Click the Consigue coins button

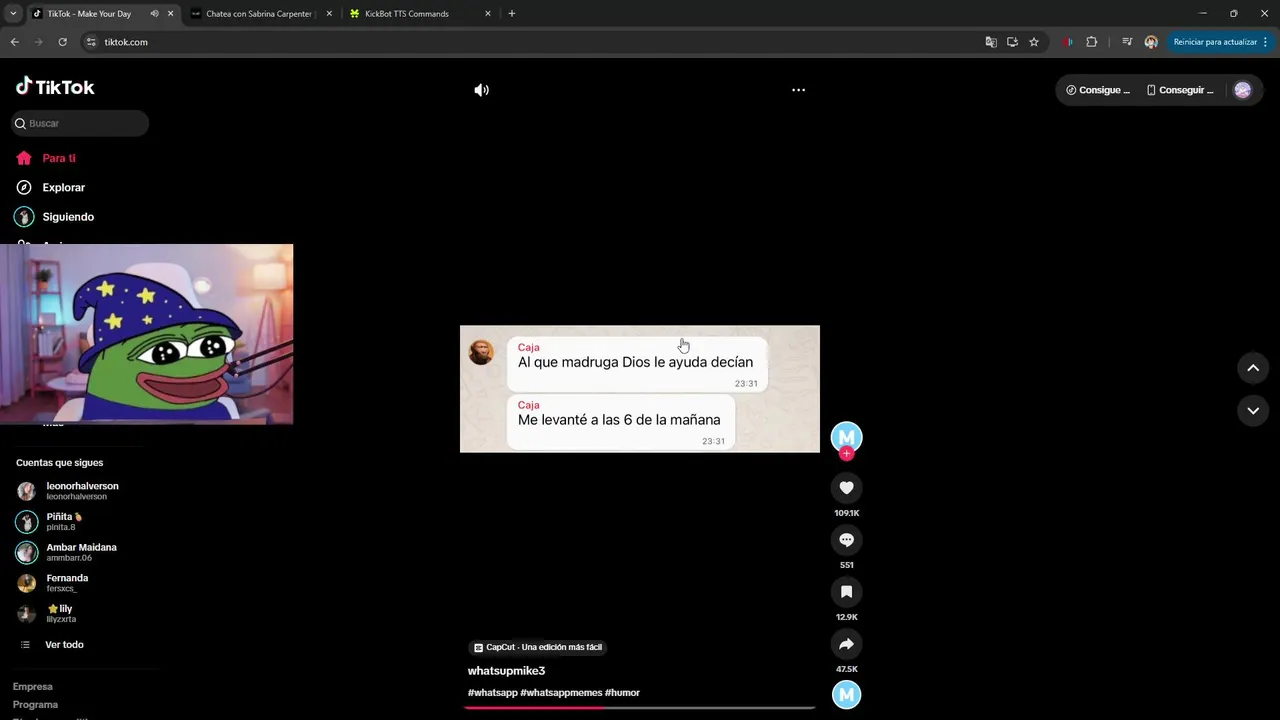pyautogui.click(x=1098, y=90)
